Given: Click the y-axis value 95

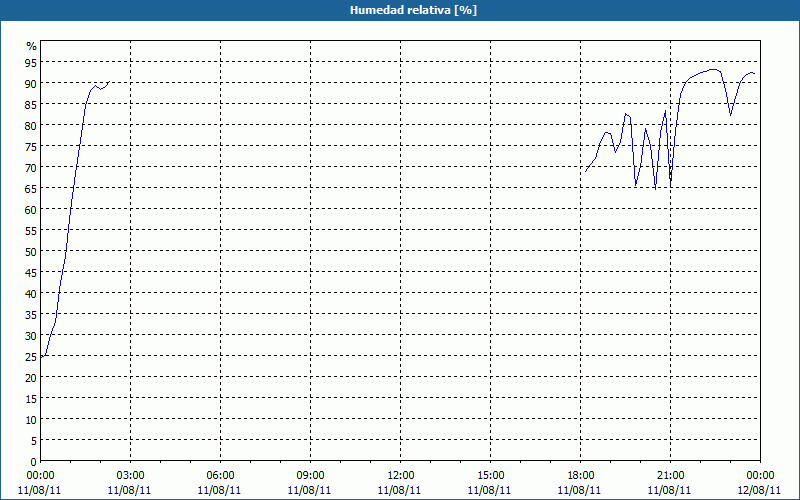Looking at the screenshot, I should coord(31,62).
